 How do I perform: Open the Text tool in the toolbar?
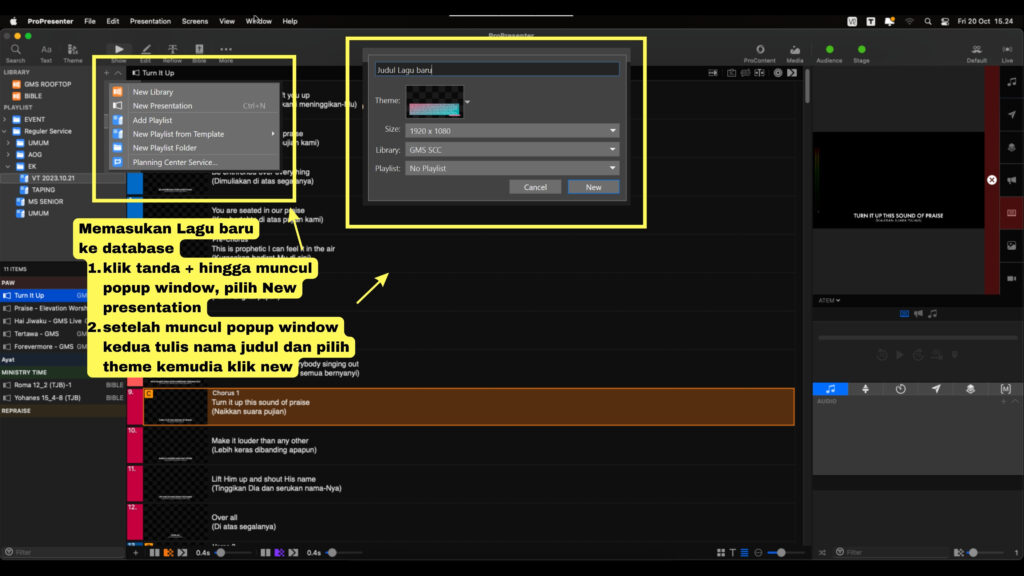tap(46, 53)
